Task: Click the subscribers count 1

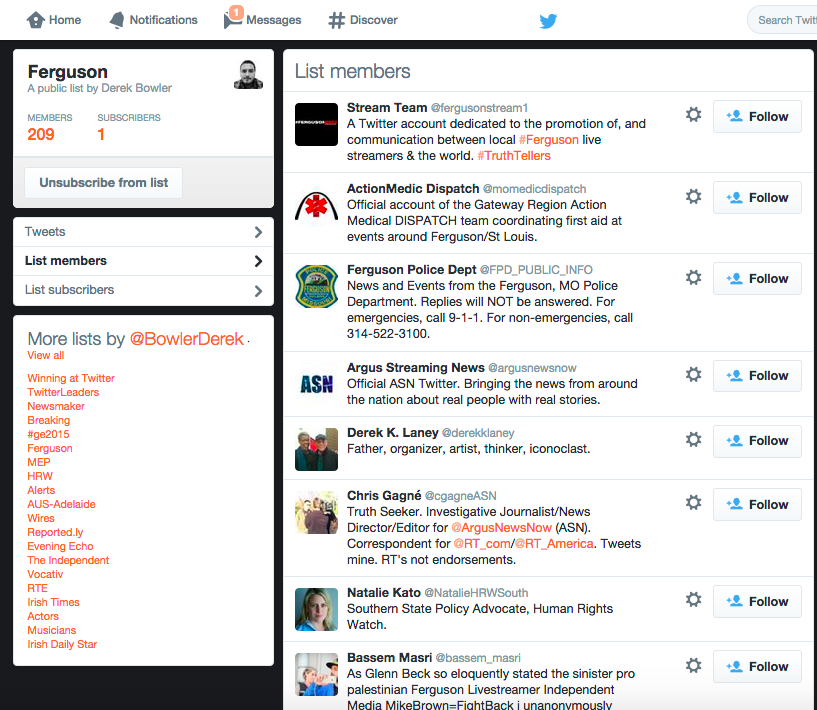Action: pyautogui.click(x=101, y=134)
